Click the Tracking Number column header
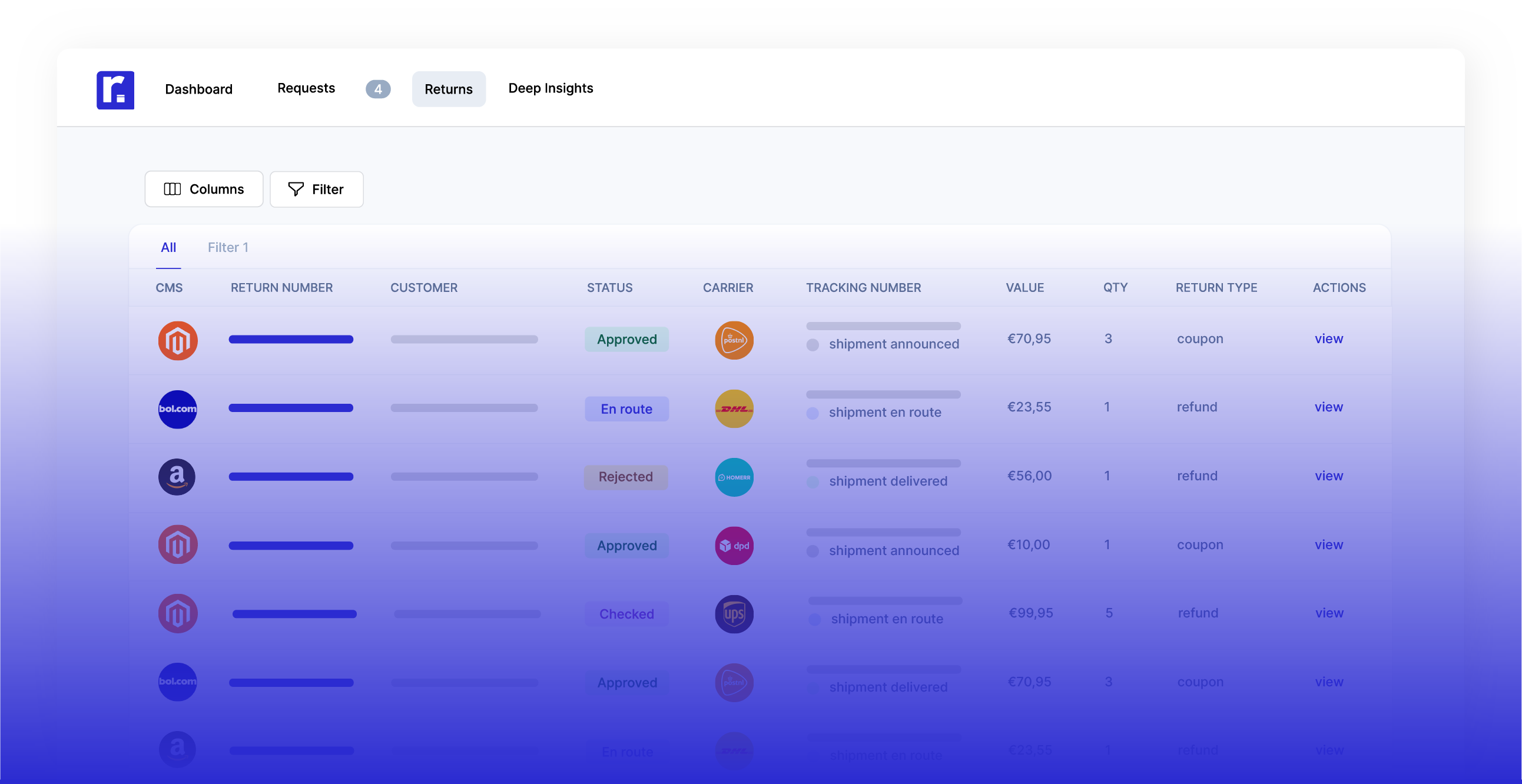 tap(863, 288)
